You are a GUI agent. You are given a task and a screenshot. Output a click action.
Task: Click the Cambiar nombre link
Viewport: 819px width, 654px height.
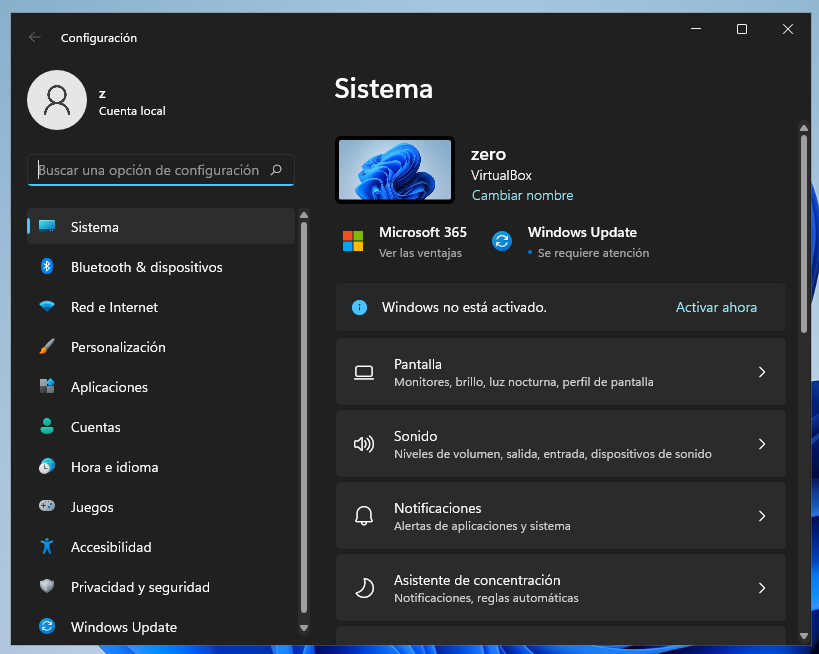coord(522,195)
